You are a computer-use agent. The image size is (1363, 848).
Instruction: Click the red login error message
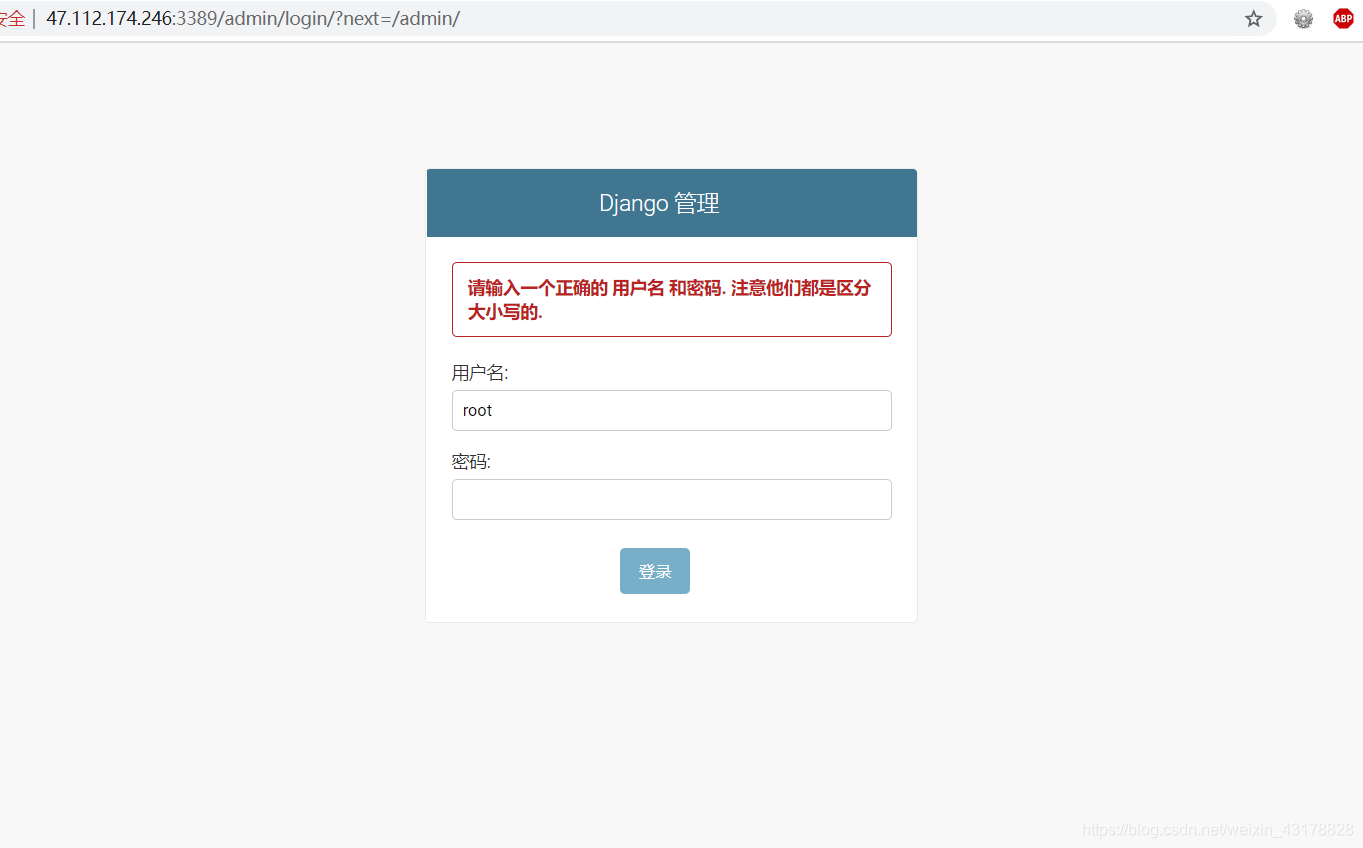pos(671,300)
